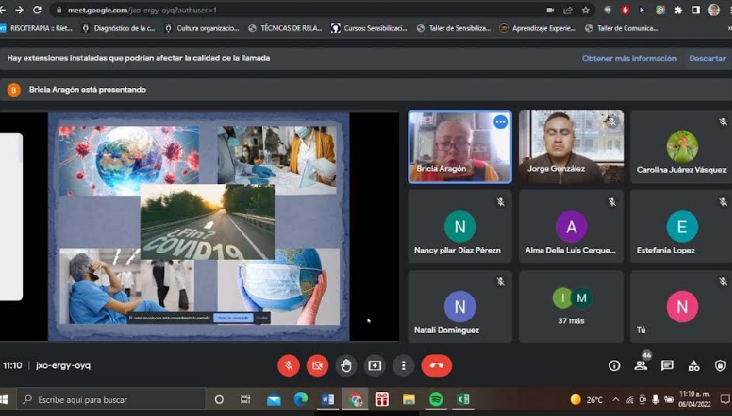Open the meeting details info icon
Image resolution: width=732 pixels, height=416 pixels.
click(614, 366)
